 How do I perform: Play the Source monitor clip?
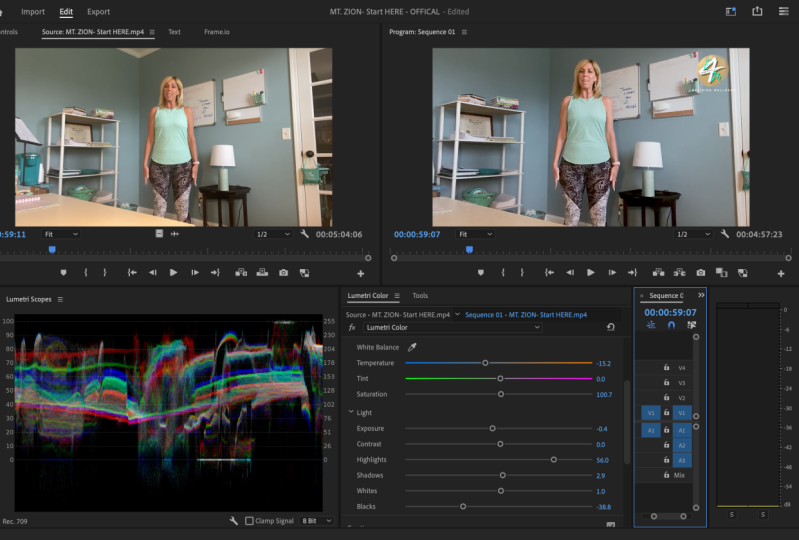[x=173, y=273]
